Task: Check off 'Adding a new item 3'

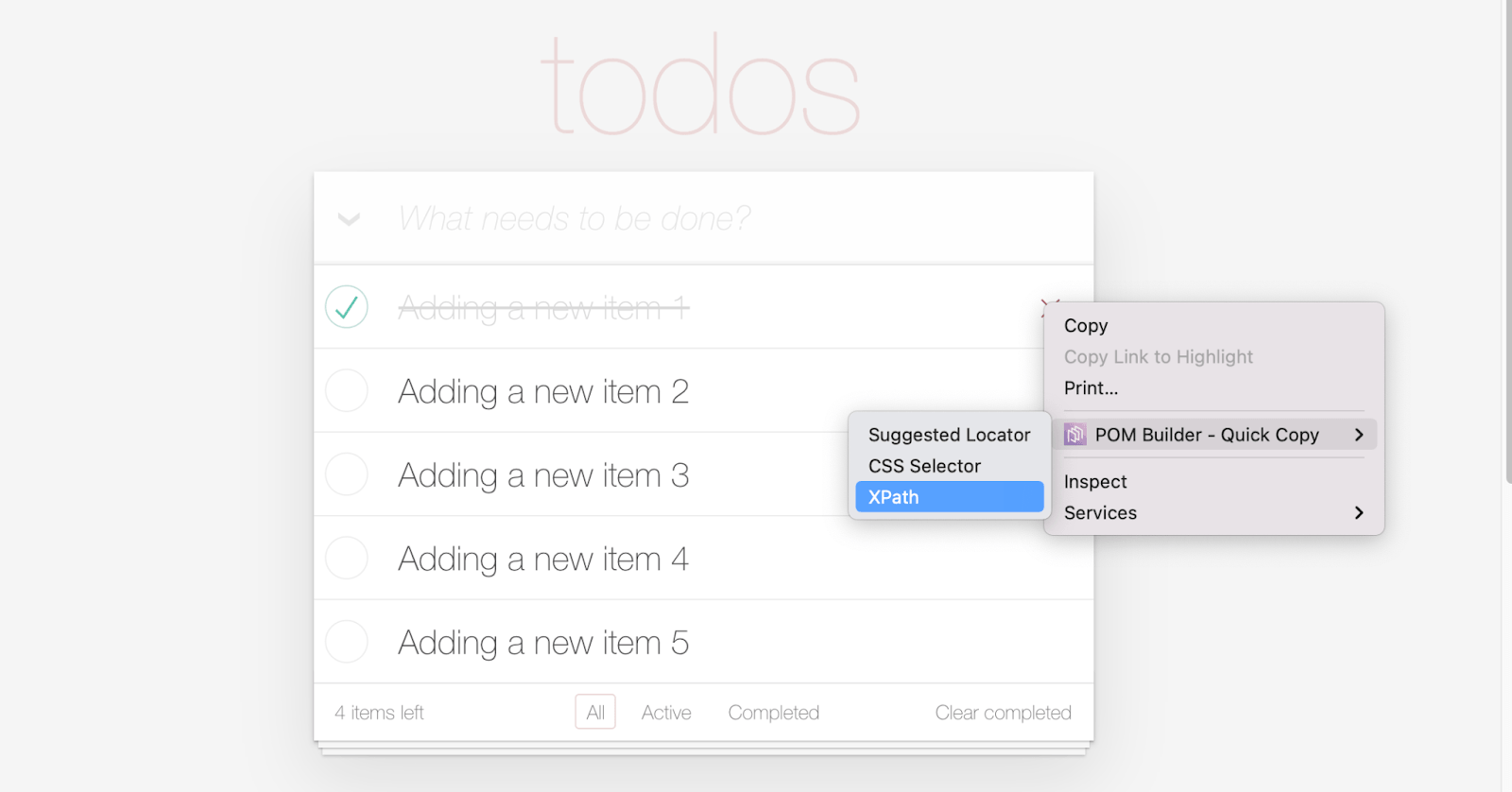Action: pos(347,474)
